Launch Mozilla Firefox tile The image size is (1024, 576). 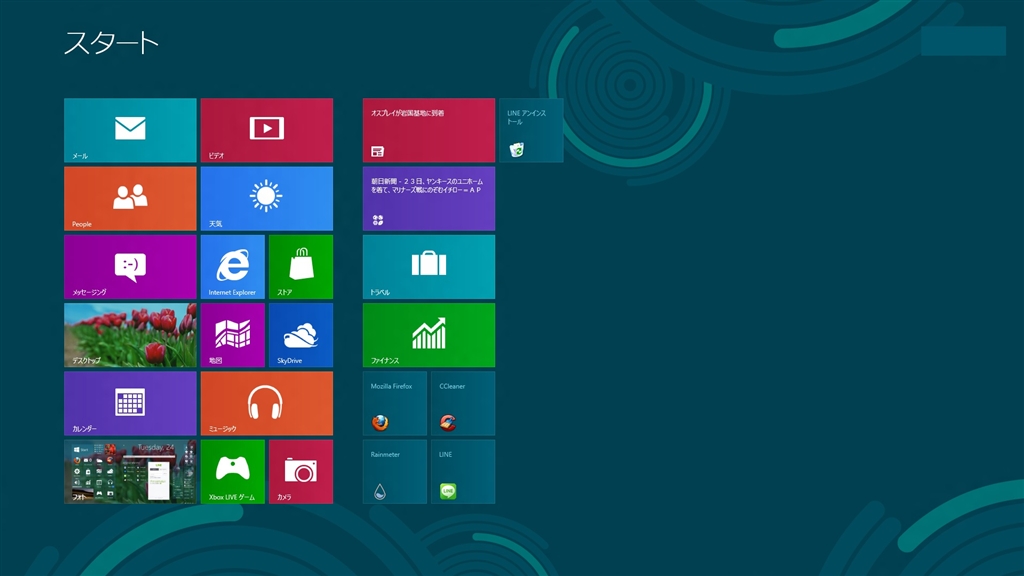tap(394, 403)
